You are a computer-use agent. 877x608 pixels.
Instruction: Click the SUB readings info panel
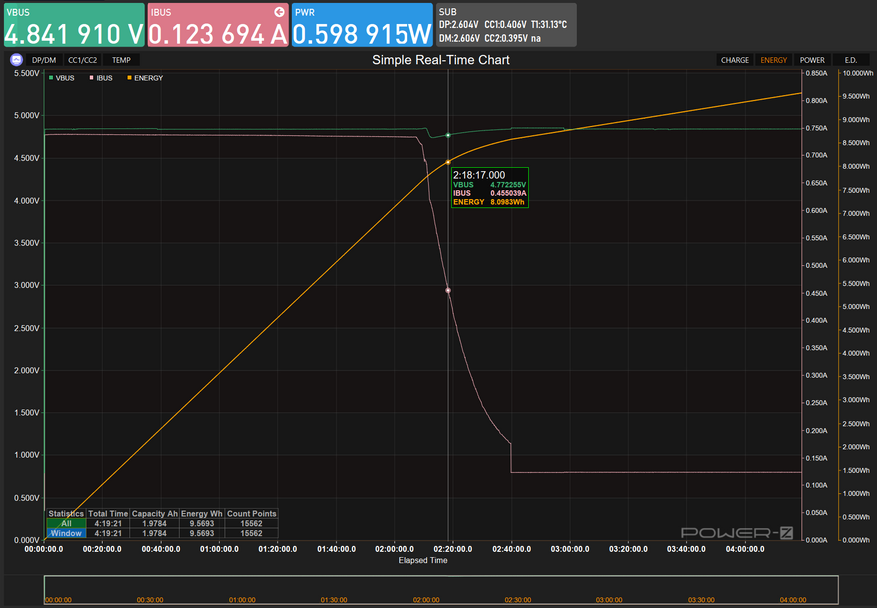coord(506,25)
